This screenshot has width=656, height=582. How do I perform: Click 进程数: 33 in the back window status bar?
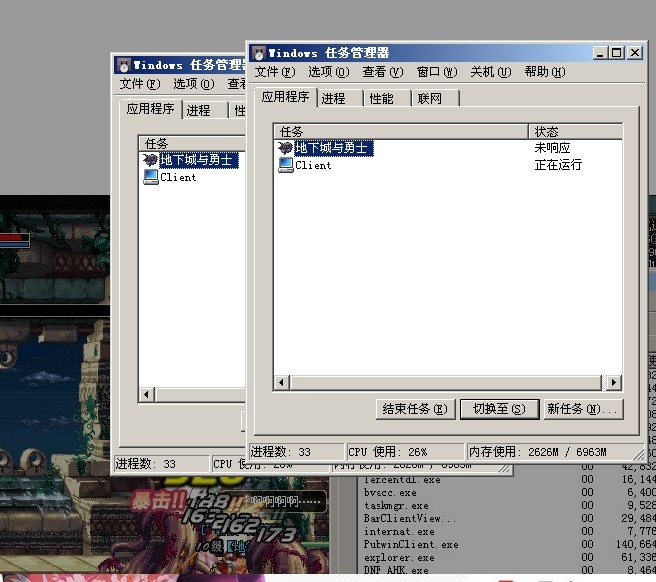161,464
